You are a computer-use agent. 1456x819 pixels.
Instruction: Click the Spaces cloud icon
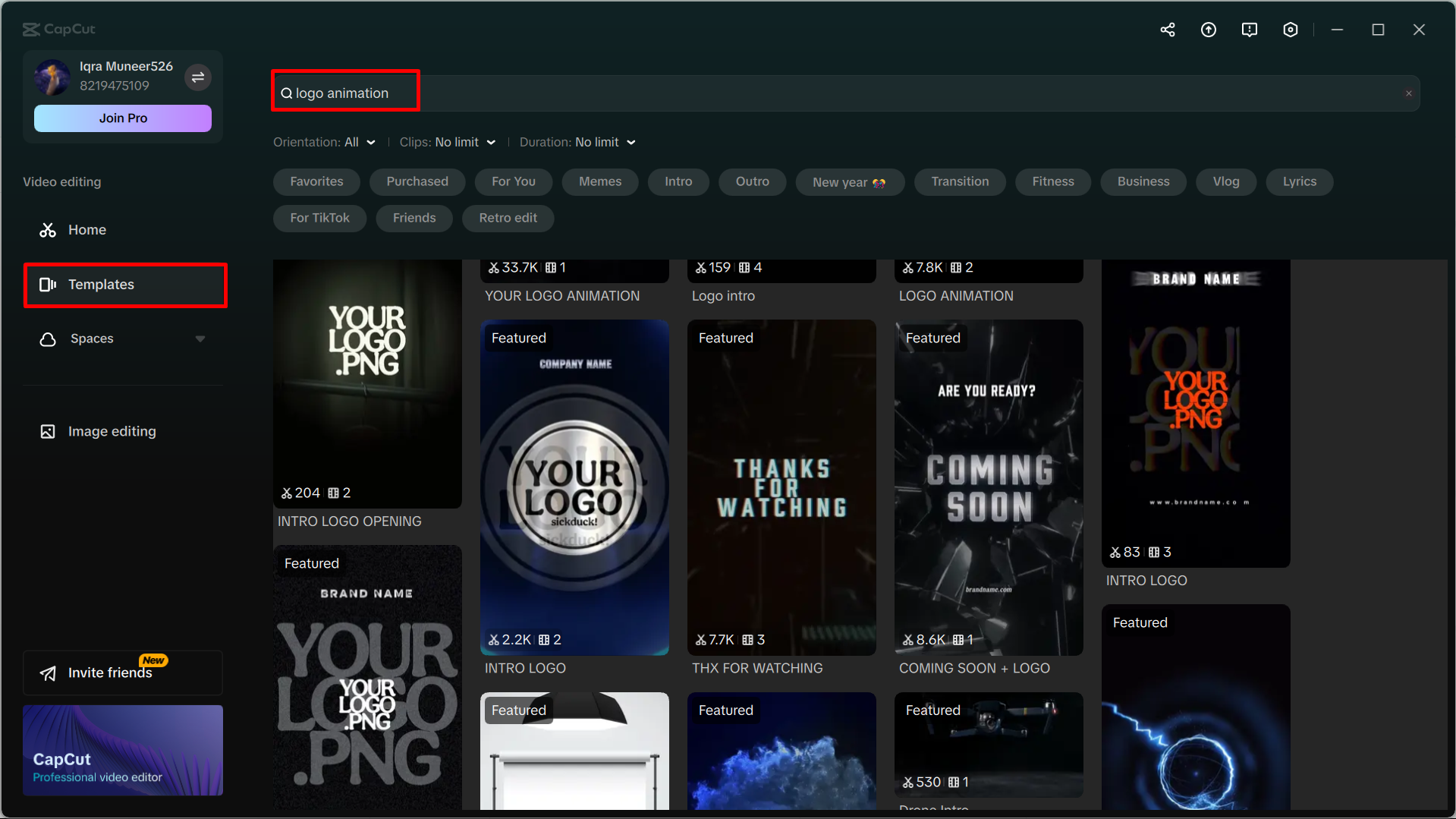pyautogui.click(x=48, y=339)
